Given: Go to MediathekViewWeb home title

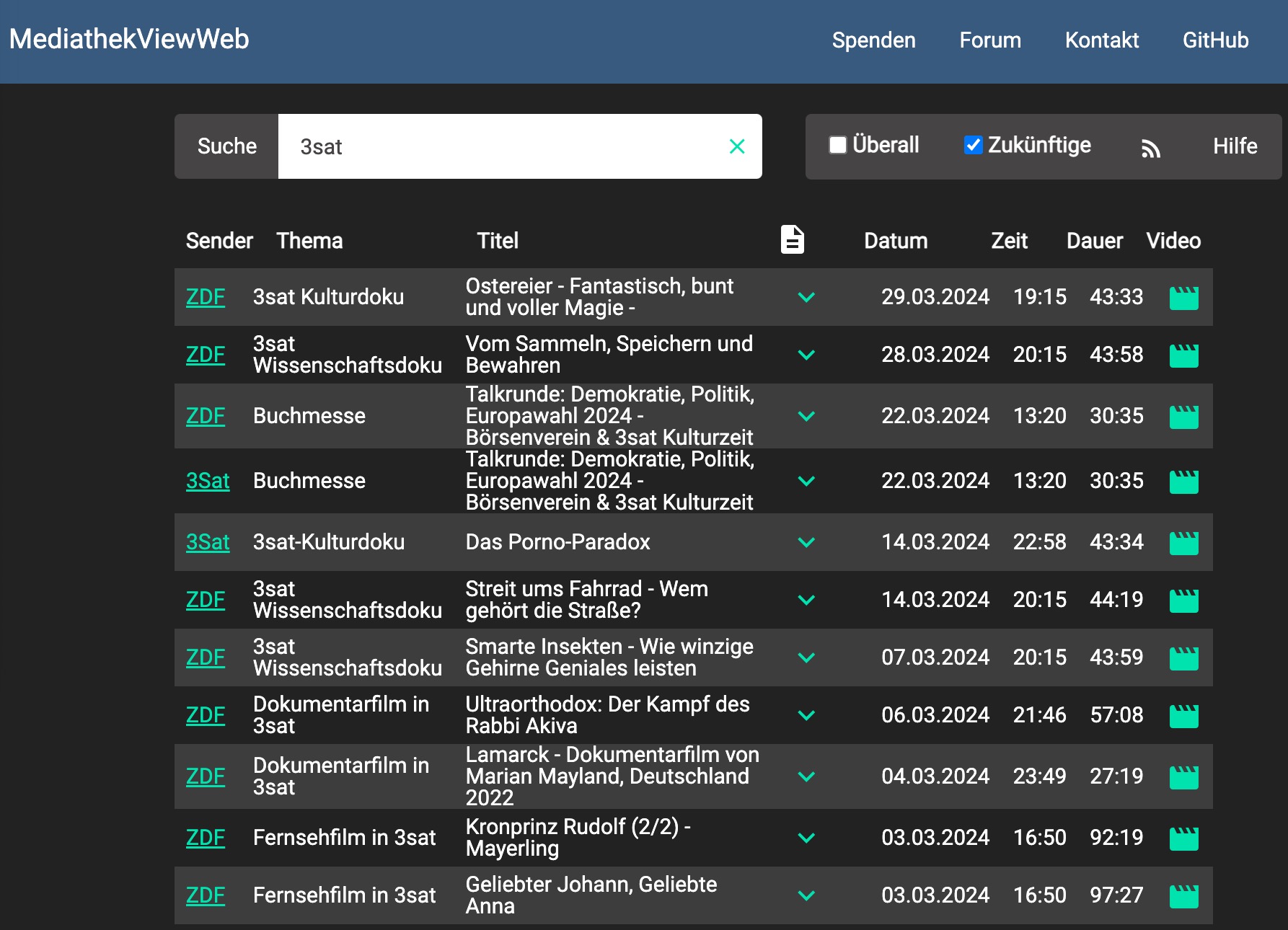Looking at the screenshot, I should tap(129, 39).
